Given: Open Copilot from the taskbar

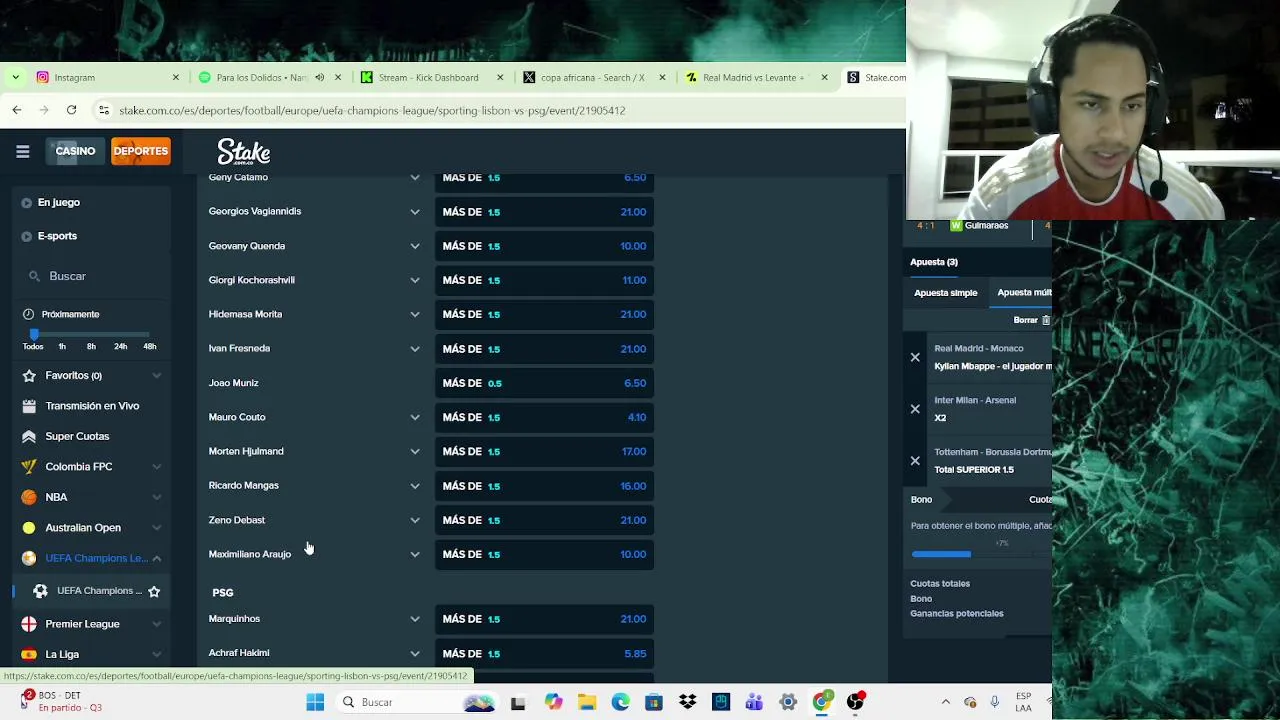Looking at the screenshot, I should [553, 702].
